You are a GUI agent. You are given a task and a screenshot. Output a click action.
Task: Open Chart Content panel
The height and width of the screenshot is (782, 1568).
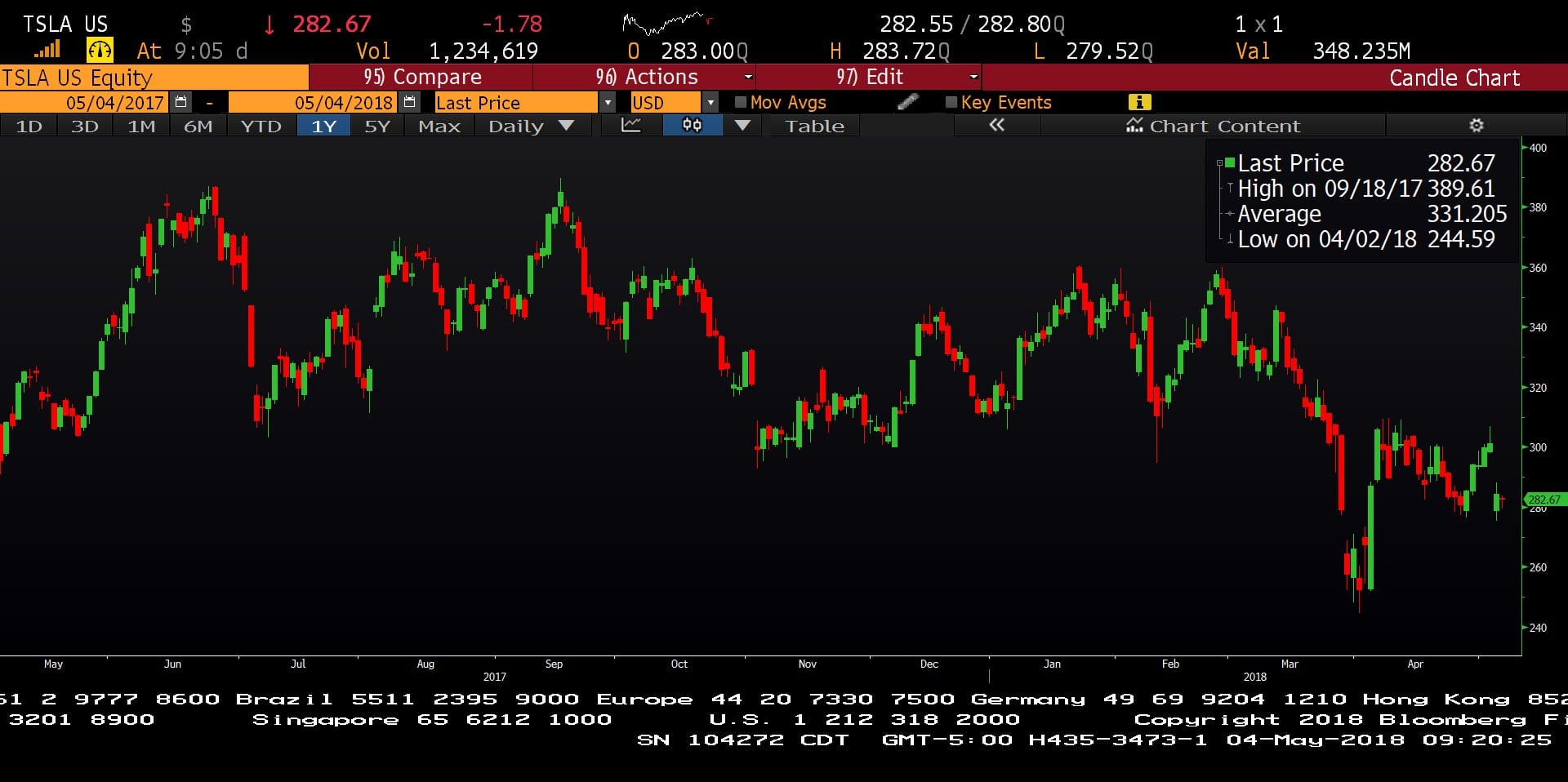(x=1213, y=126)
